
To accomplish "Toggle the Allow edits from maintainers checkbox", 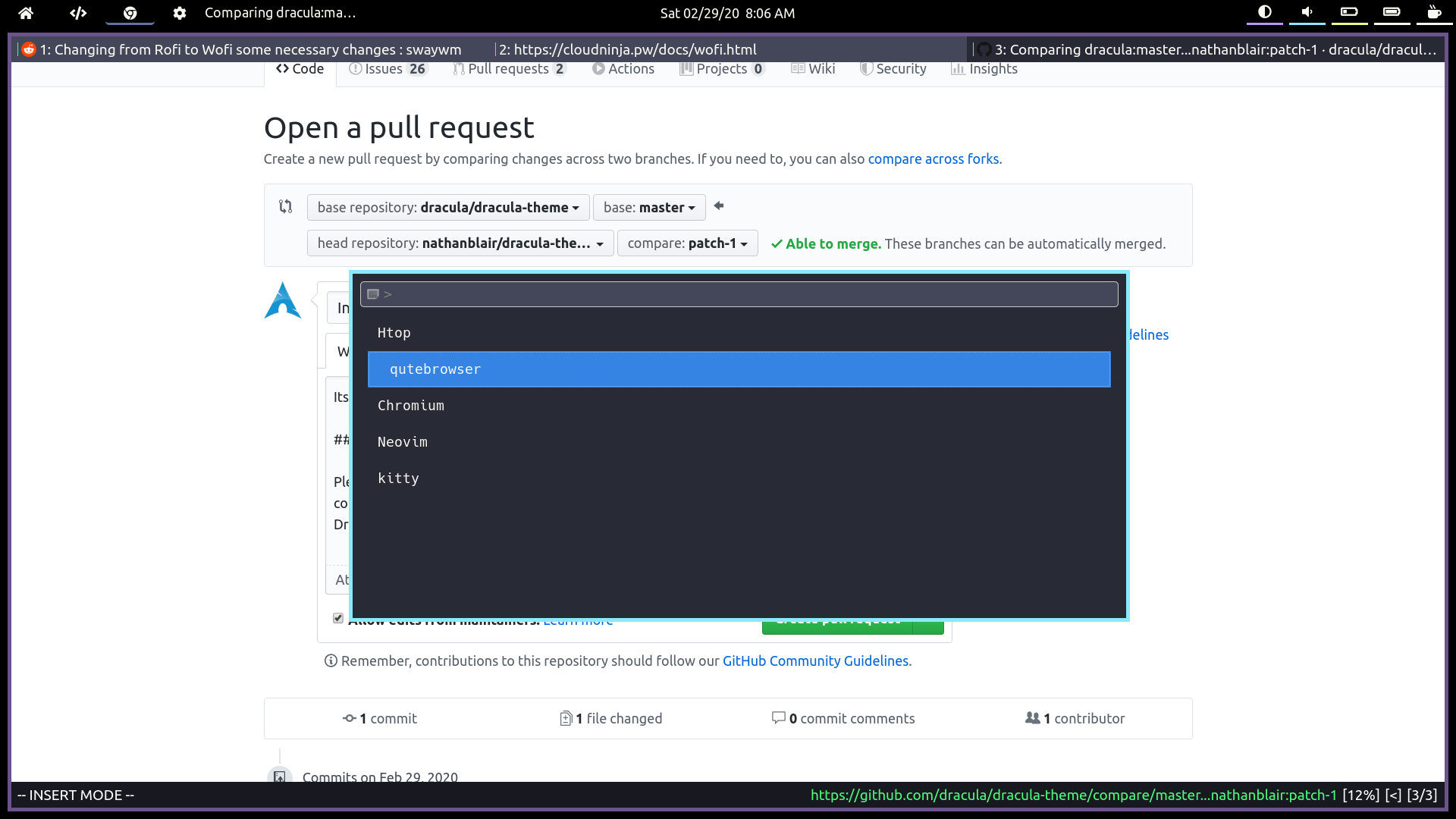I will pyautogui.click(x=337, y=618).
